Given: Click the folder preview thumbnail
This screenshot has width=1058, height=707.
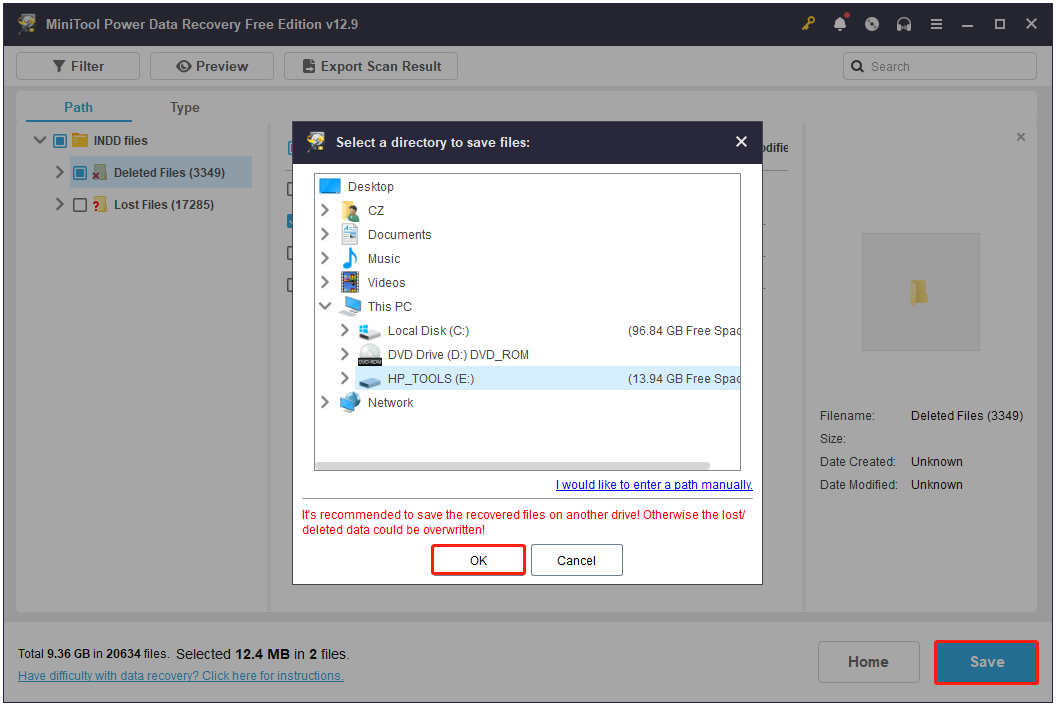Looking at the screenshot, I should coord(920,292).
